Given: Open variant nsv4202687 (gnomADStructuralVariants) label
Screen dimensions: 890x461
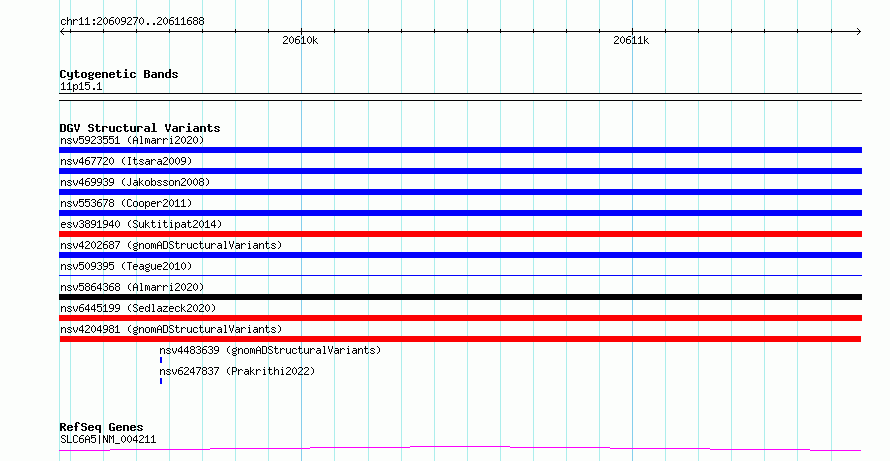Looking at the screenshot, I should click(x=171, y=245).
